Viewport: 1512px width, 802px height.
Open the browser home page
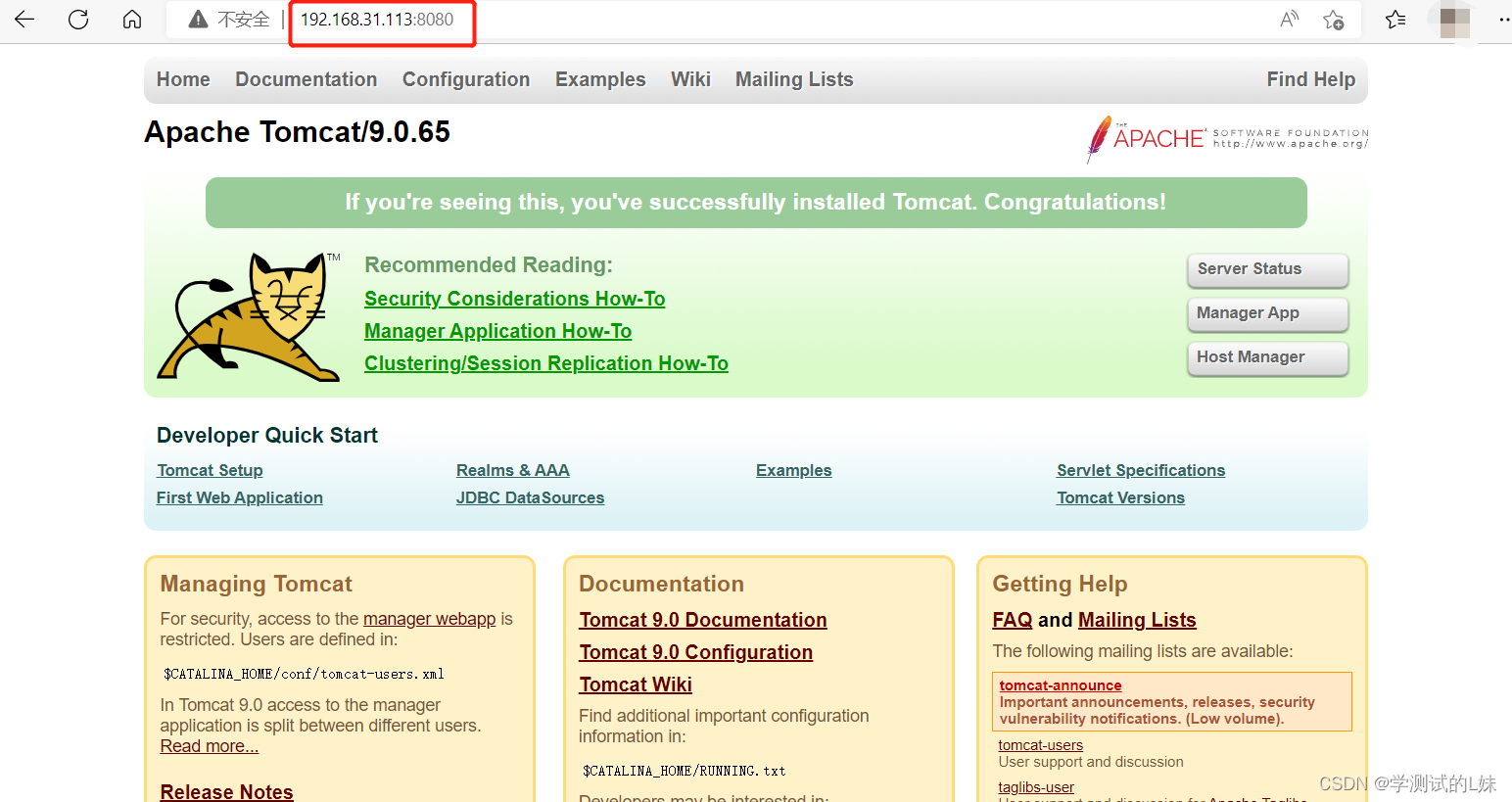coord(132,20)
